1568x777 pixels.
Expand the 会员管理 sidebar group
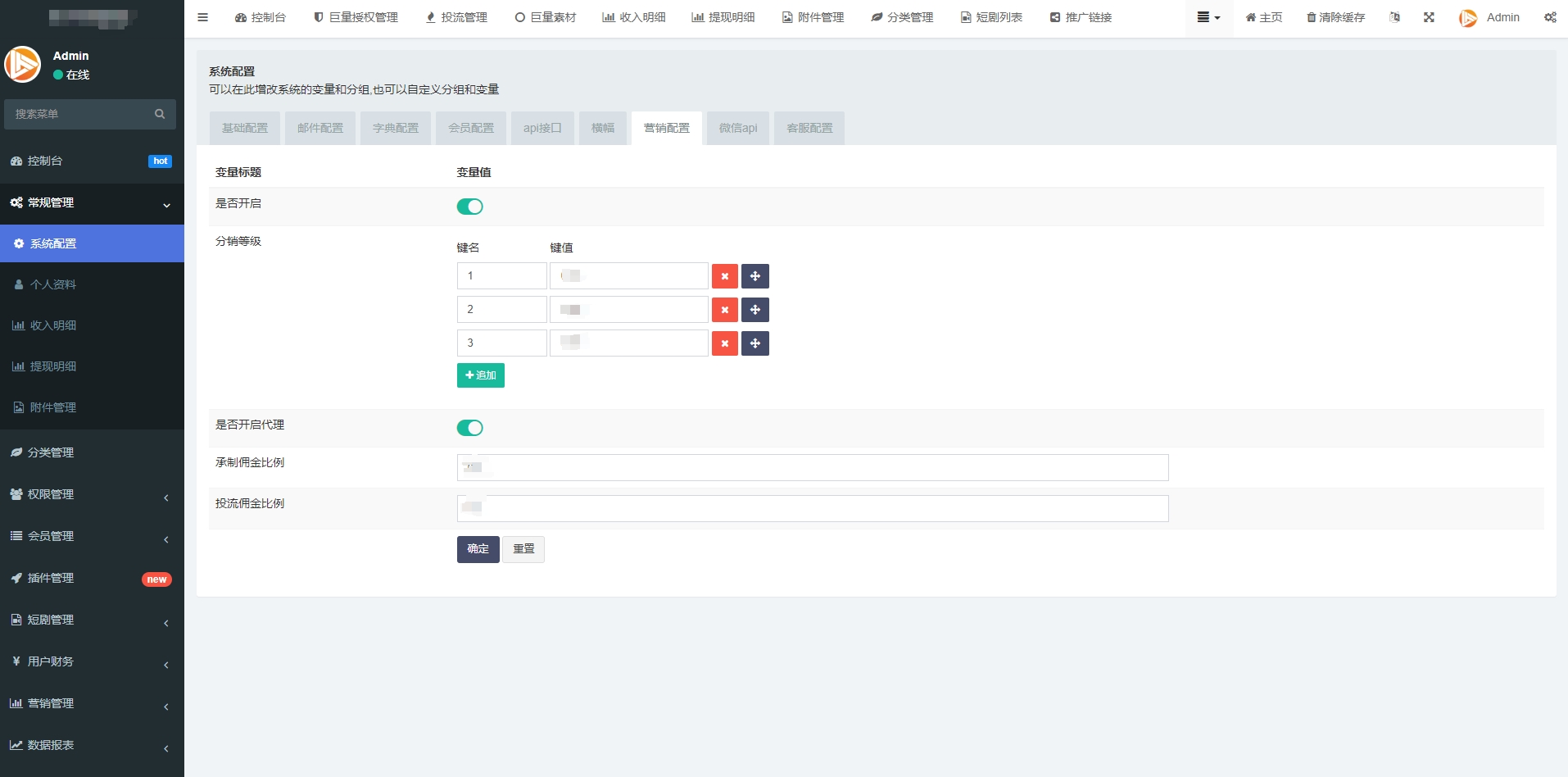(92, 537)
